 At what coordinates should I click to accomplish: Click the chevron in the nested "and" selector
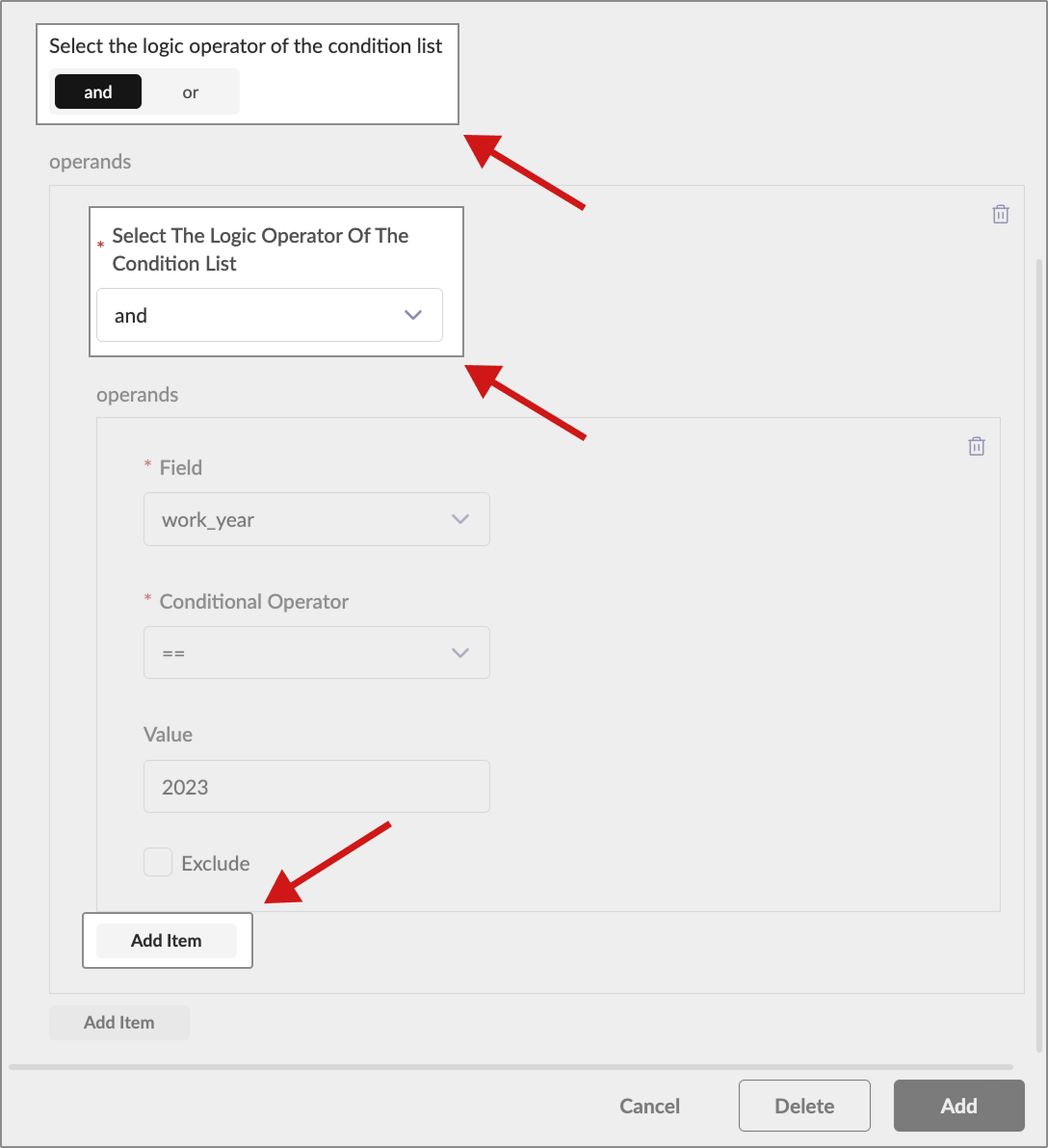click(x=413, y=316)
